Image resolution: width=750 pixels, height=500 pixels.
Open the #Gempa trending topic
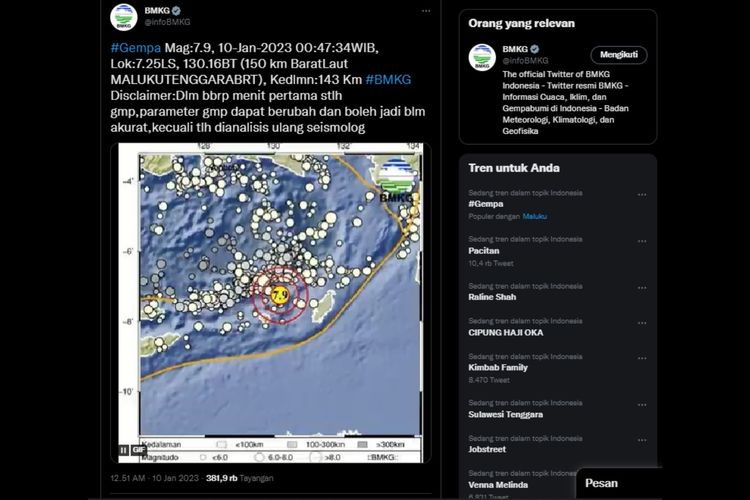pos(487,204)
